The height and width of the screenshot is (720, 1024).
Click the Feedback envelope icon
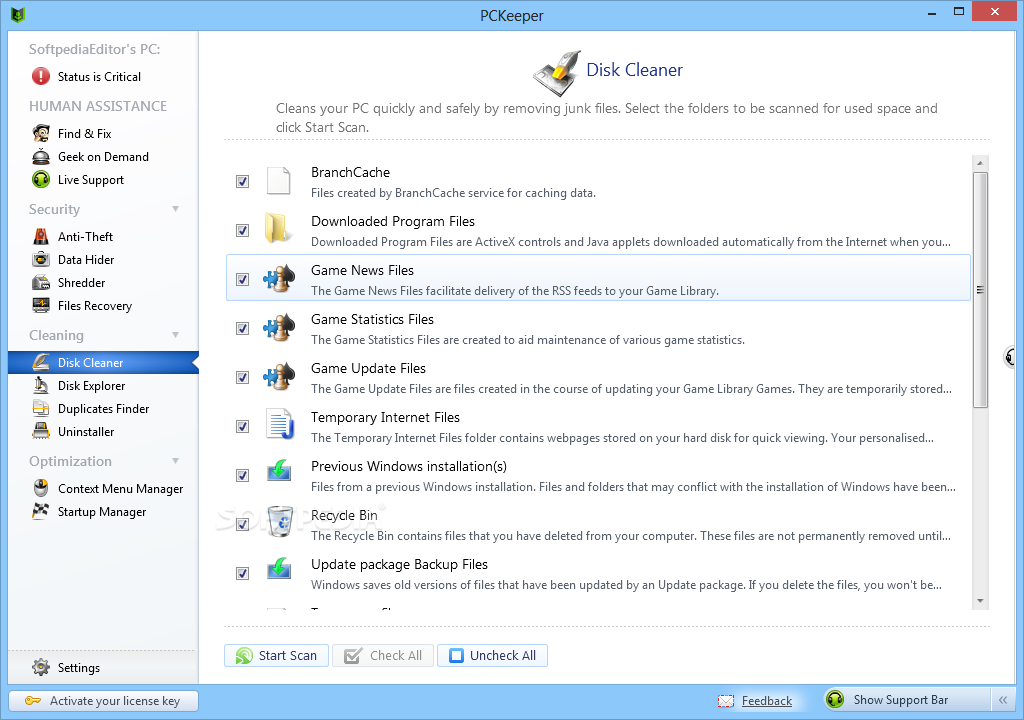[726, 701]
